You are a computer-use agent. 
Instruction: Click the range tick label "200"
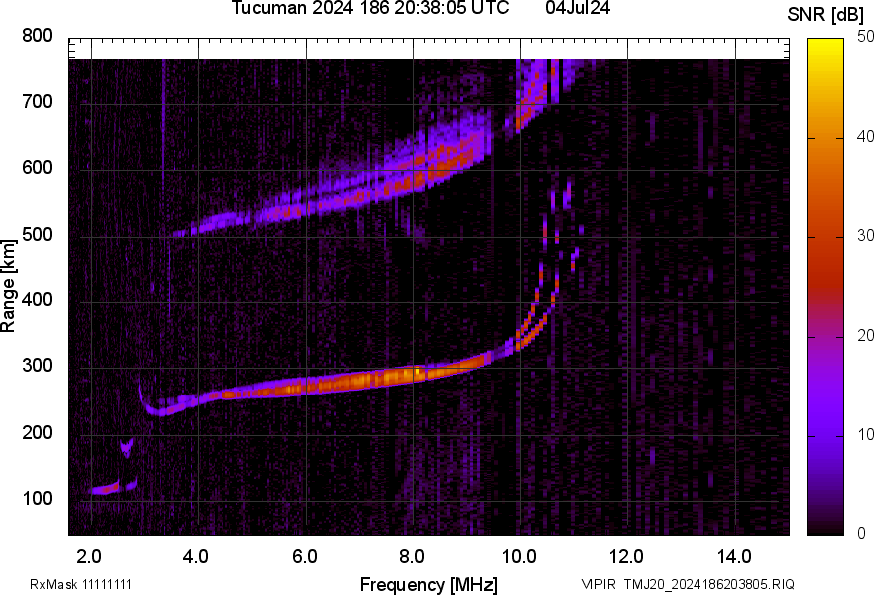[x=37, y=432]
